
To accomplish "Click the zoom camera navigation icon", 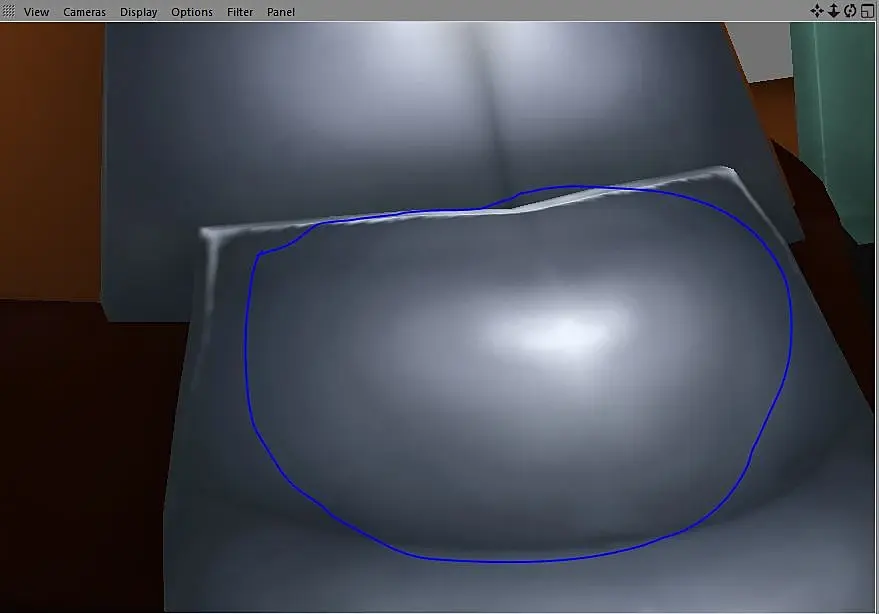I will tap(834, 11).
